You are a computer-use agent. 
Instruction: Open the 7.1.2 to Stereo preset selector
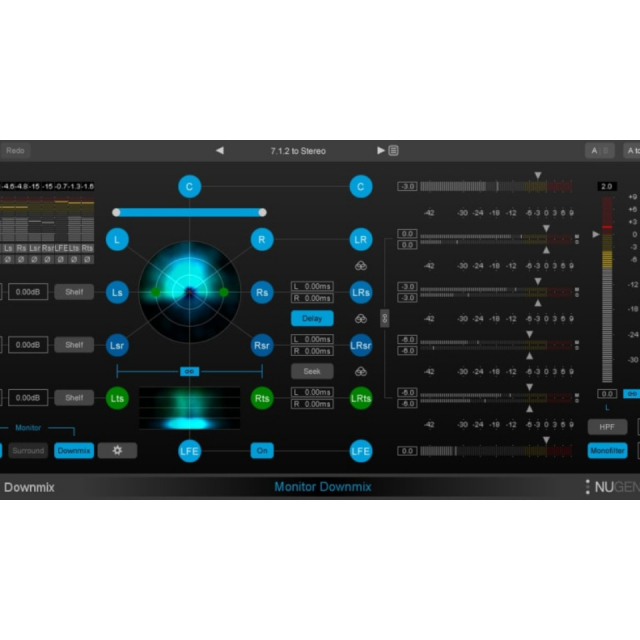point(298,151)
